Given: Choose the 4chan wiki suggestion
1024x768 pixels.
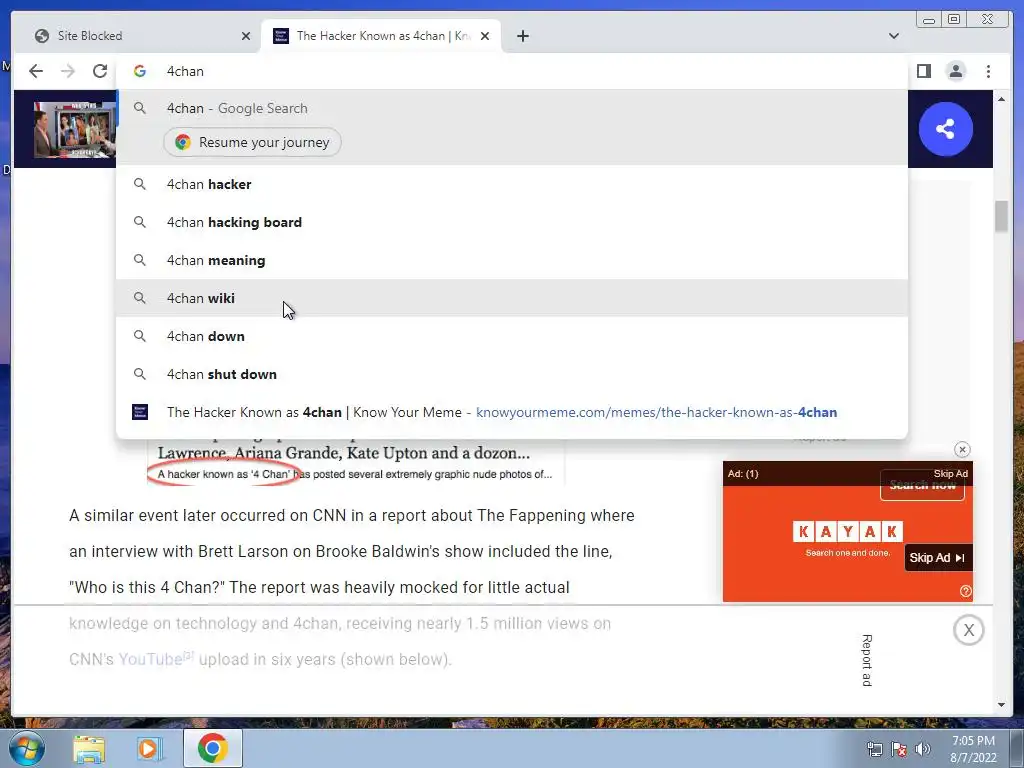Looking at the screenshot, I should point(511,298).
